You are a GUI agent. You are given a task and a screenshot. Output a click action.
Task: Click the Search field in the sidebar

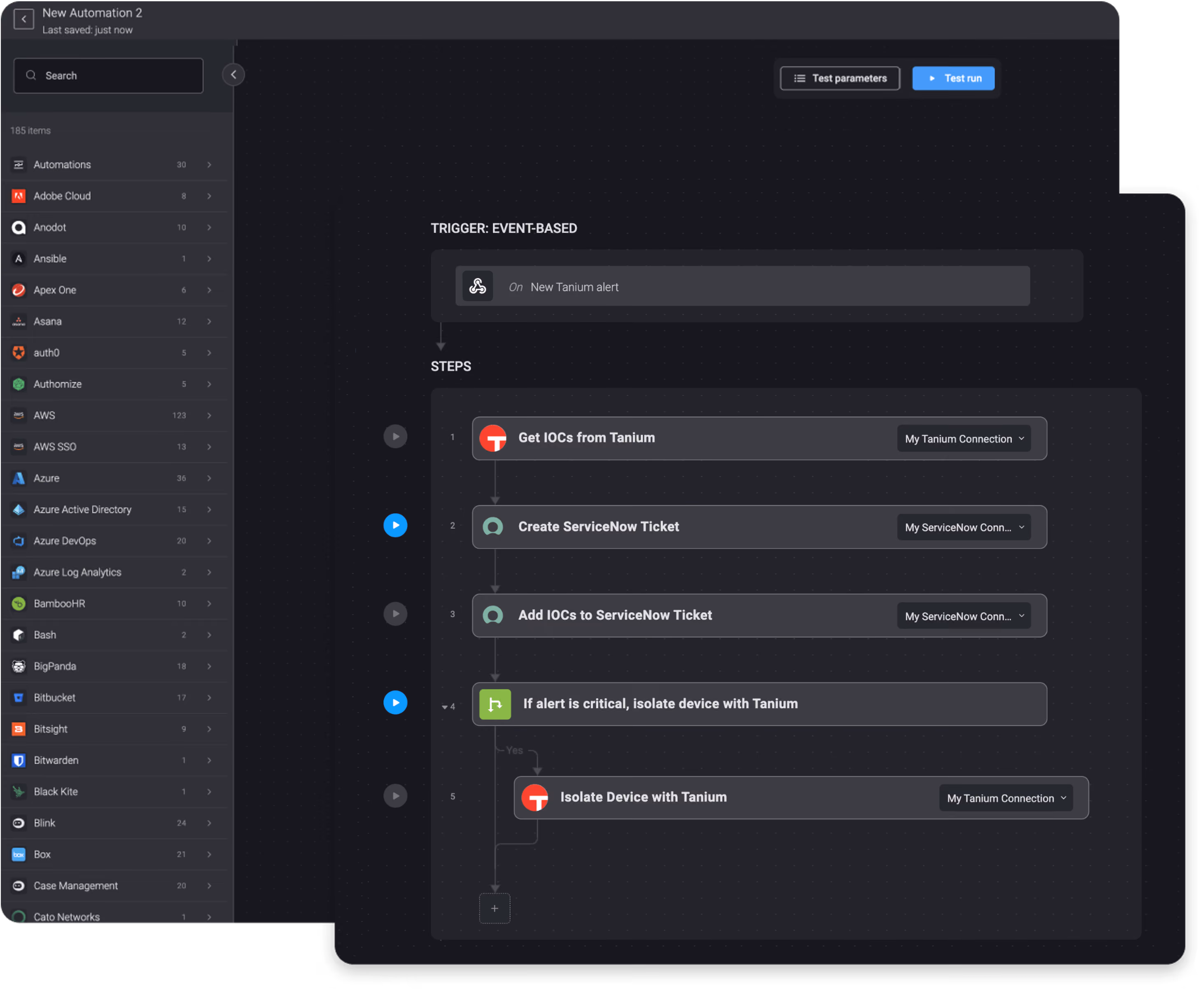[108, 76]
